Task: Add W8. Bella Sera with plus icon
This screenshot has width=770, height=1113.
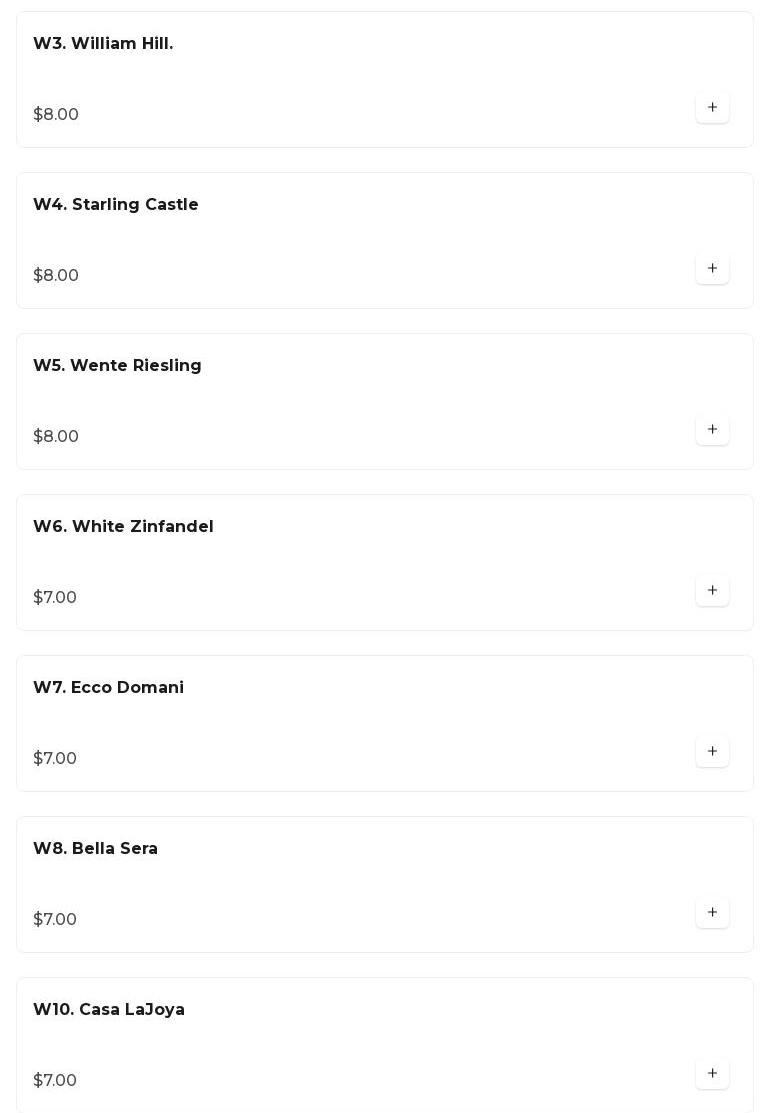Action: tap(712, 913)
